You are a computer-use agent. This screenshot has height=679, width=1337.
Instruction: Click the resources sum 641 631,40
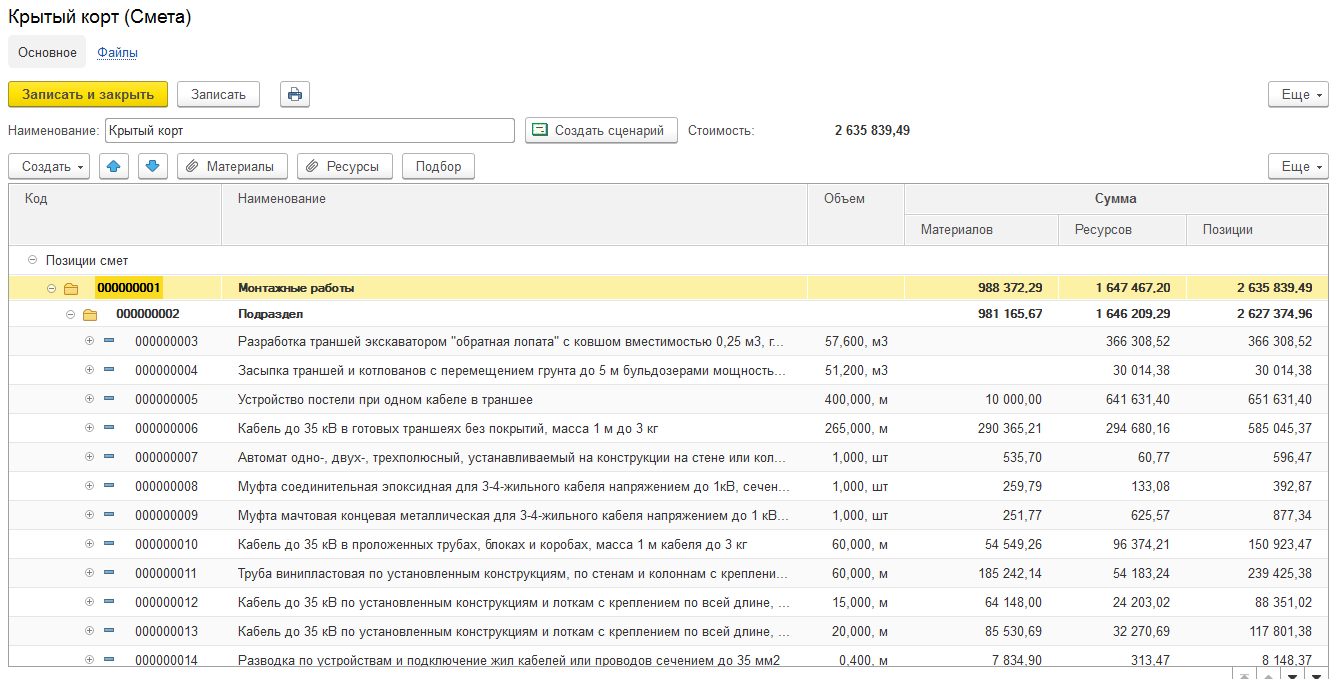1123,400
